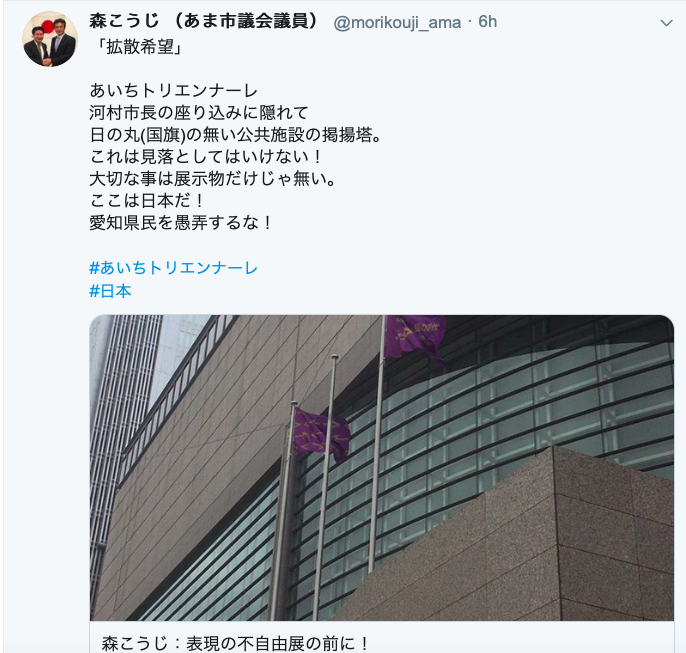The width and height of the screenshot is (686, 653).
Task: Click the これは見落としてはいけない！ line
Action: point(206,157)
